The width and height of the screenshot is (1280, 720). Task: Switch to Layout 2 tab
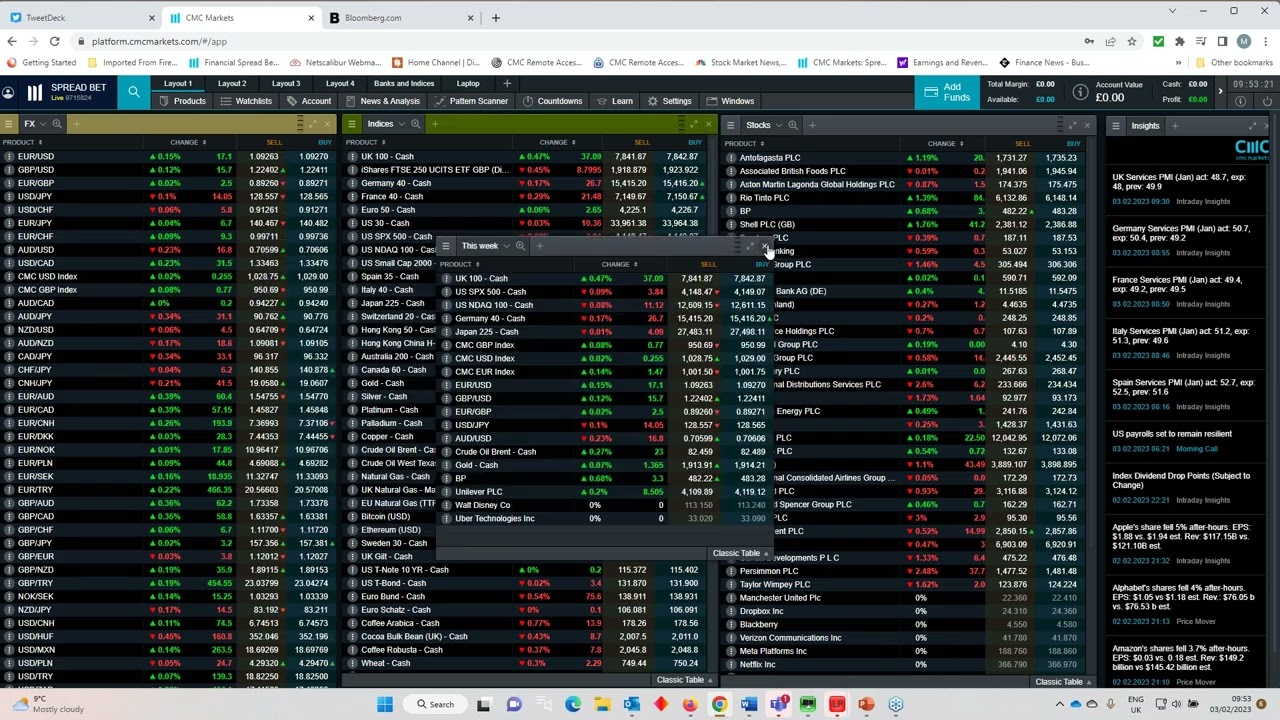pyautogui.click(x=232, y=84)
